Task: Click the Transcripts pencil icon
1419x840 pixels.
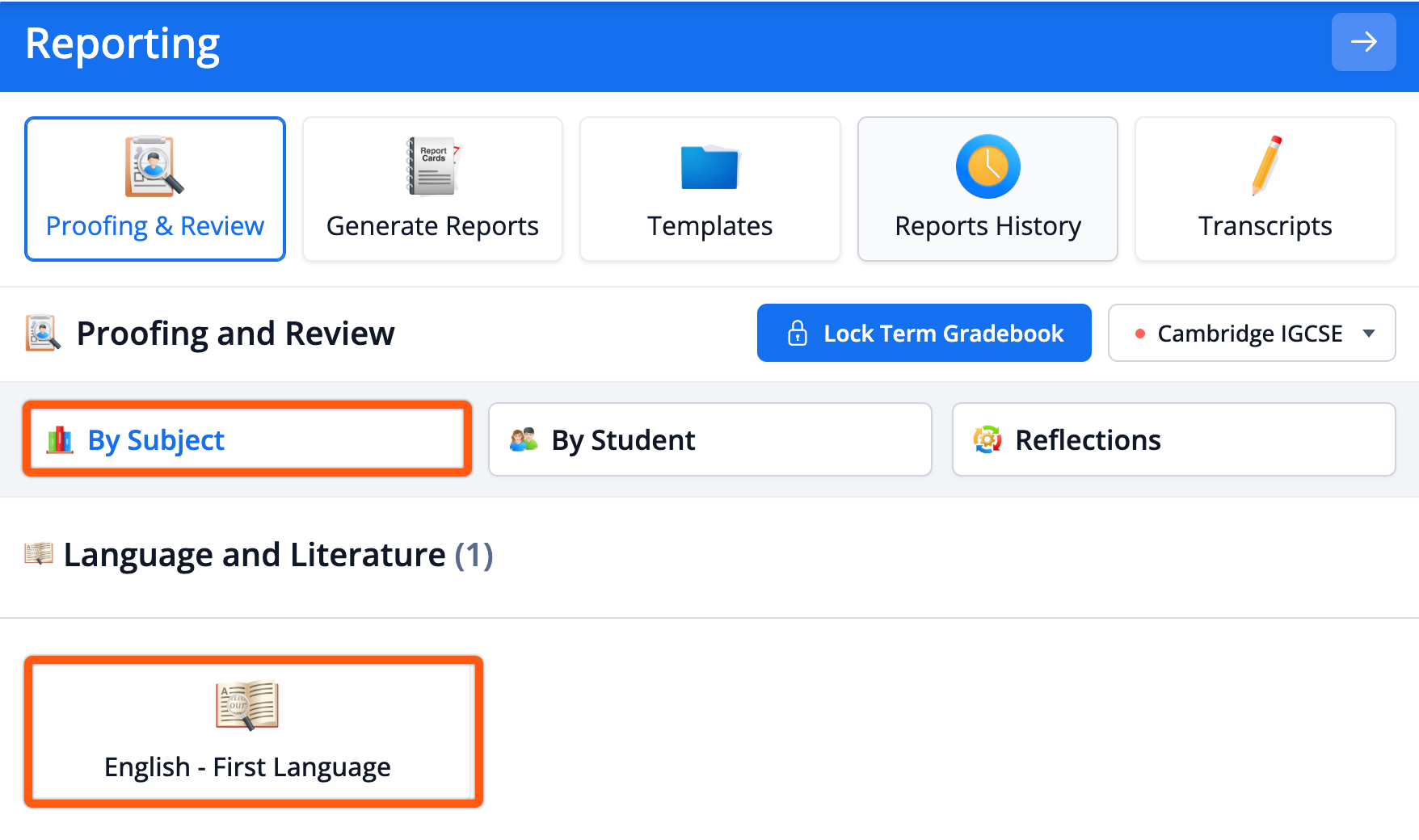Action: coord(1266,166)
